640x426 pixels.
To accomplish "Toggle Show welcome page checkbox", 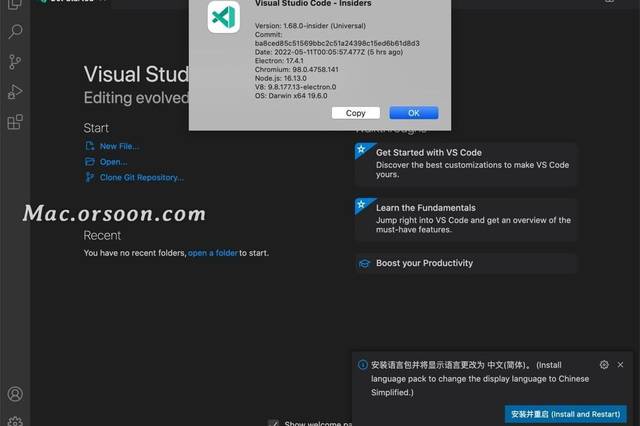I will [273, 423].
